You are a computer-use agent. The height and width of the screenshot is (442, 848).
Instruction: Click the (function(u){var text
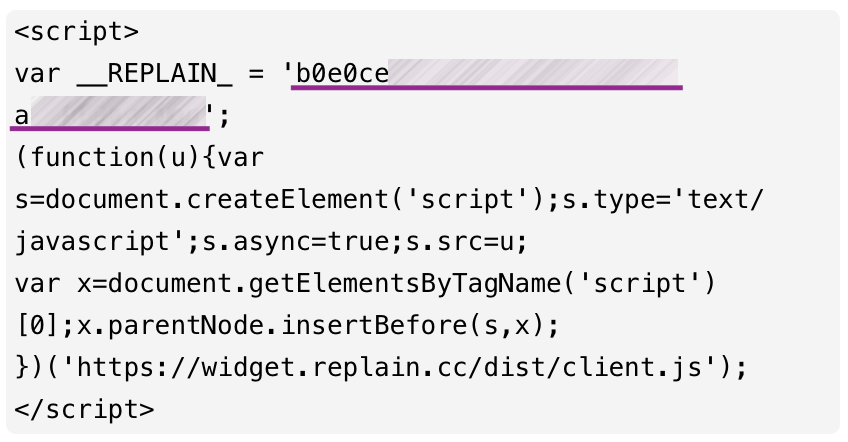coord(139,158)
